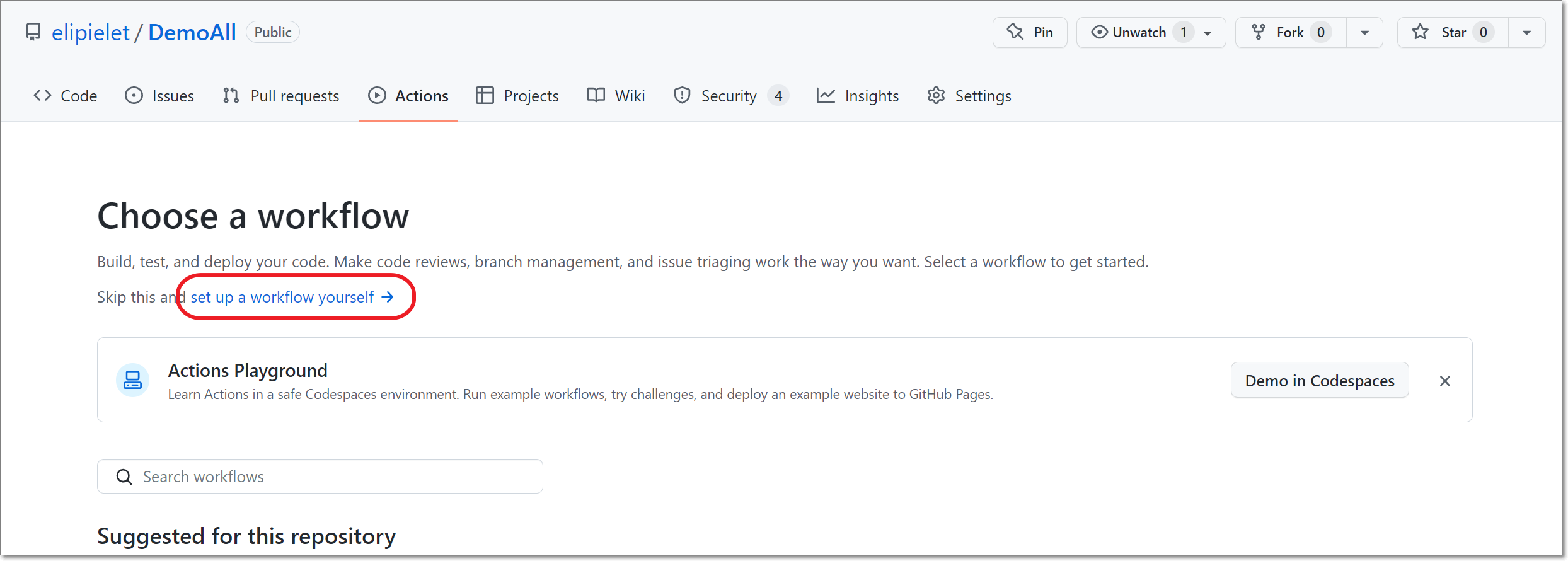Click the Pull requests branch icon

coord(231,95)
